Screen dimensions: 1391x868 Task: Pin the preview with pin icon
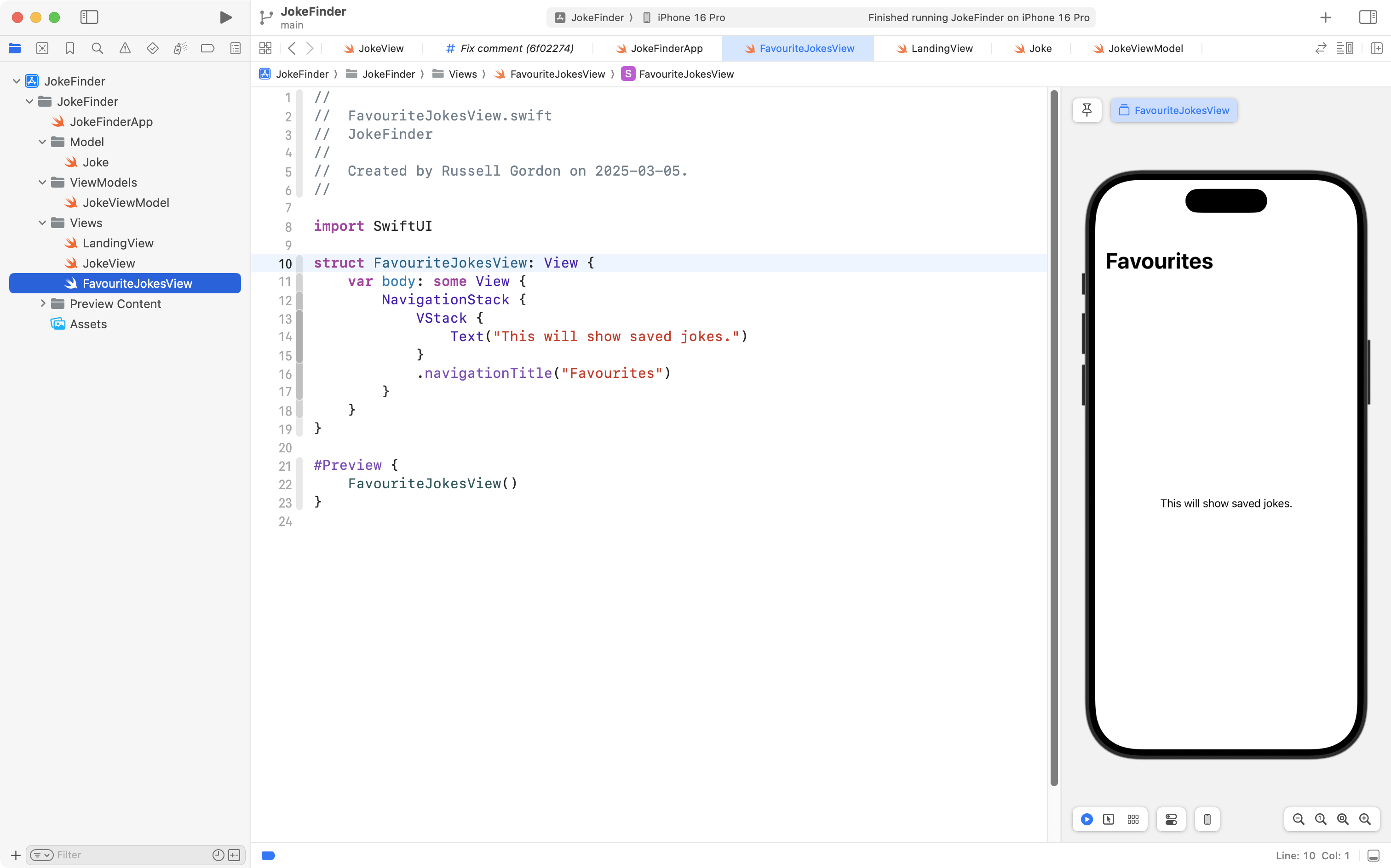pyautogui.click(x=1086, y=109)
